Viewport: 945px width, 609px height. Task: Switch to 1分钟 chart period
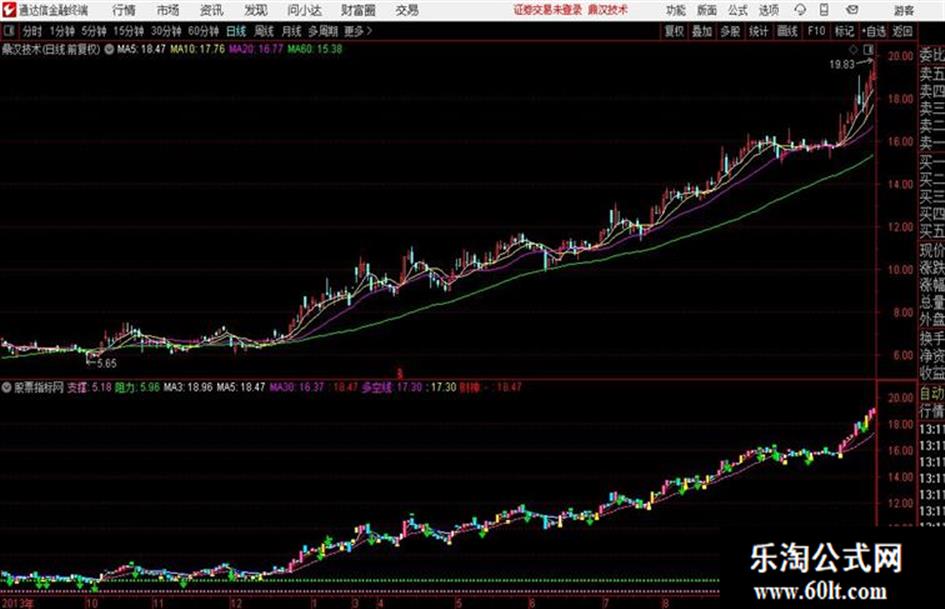click(62, 31)
